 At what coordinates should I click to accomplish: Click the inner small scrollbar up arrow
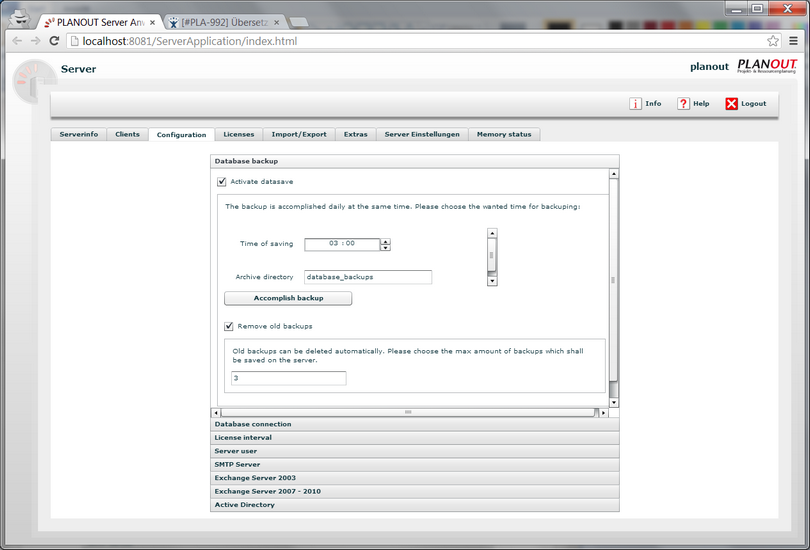(x=492, y=233)
